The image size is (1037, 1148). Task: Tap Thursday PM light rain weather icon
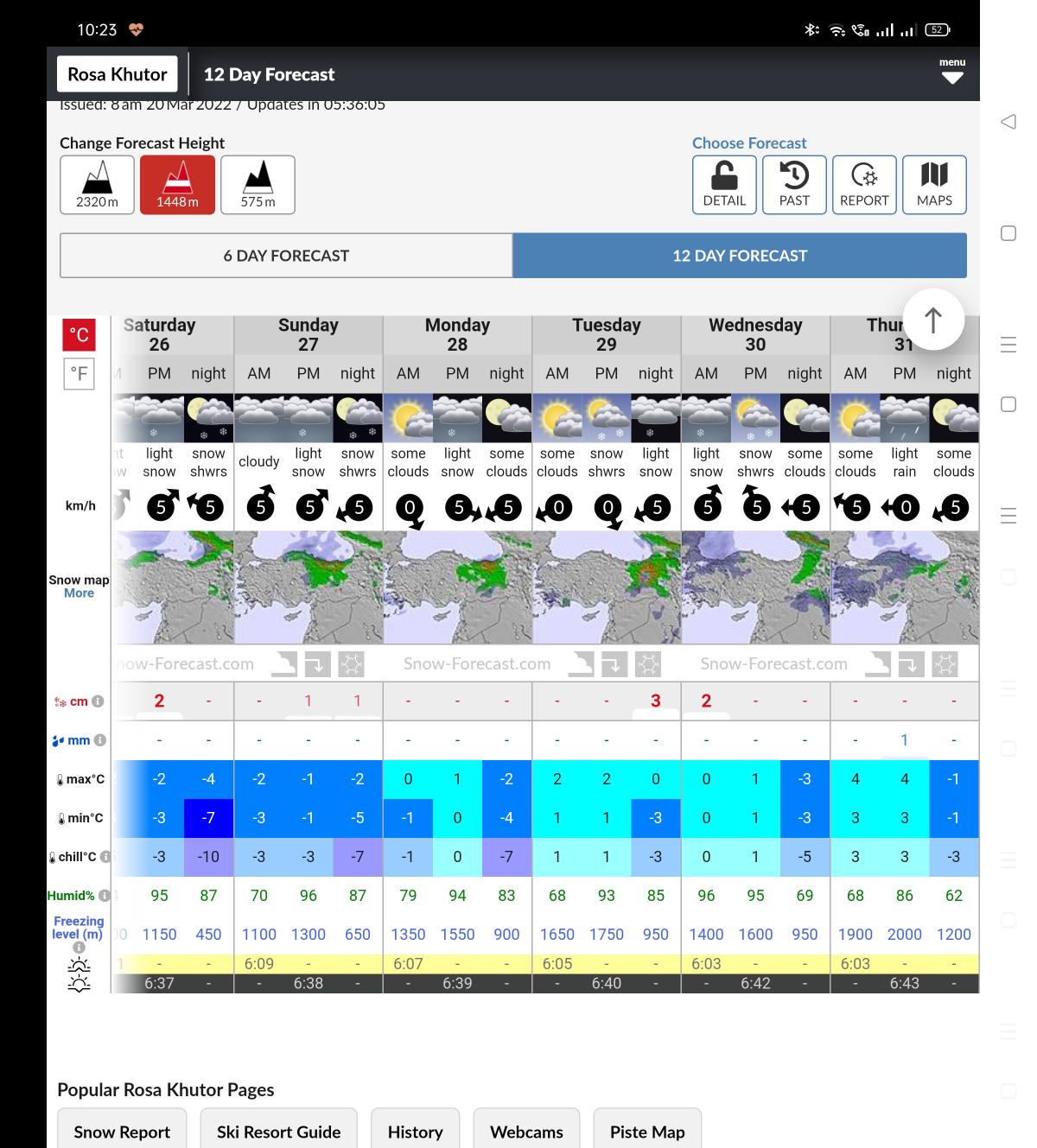click(x=905, y=418)
